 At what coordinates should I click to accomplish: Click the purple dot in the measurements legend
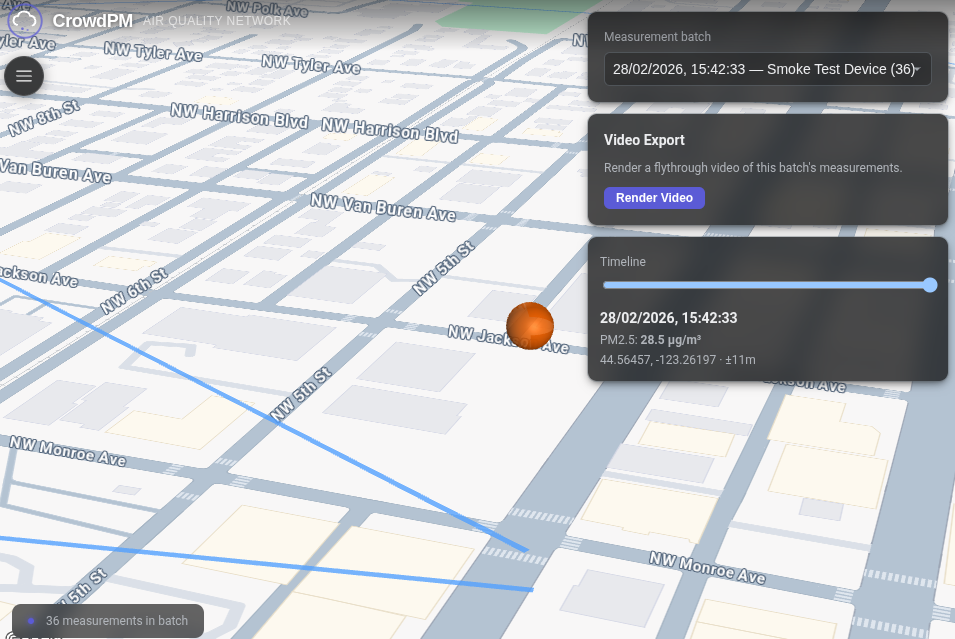33,621
